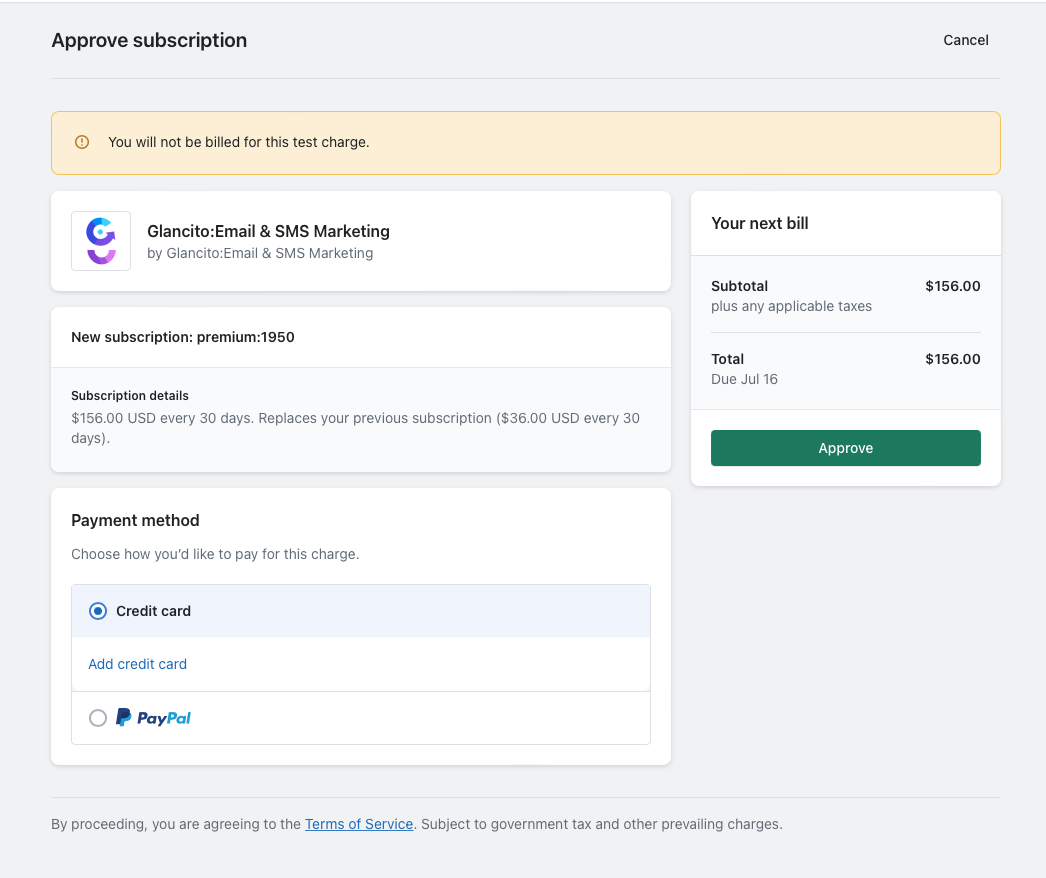Image resolution: width=1046 pixels, height=878 pixels.
Task: Click the Subtotal label
Action: 739,286
